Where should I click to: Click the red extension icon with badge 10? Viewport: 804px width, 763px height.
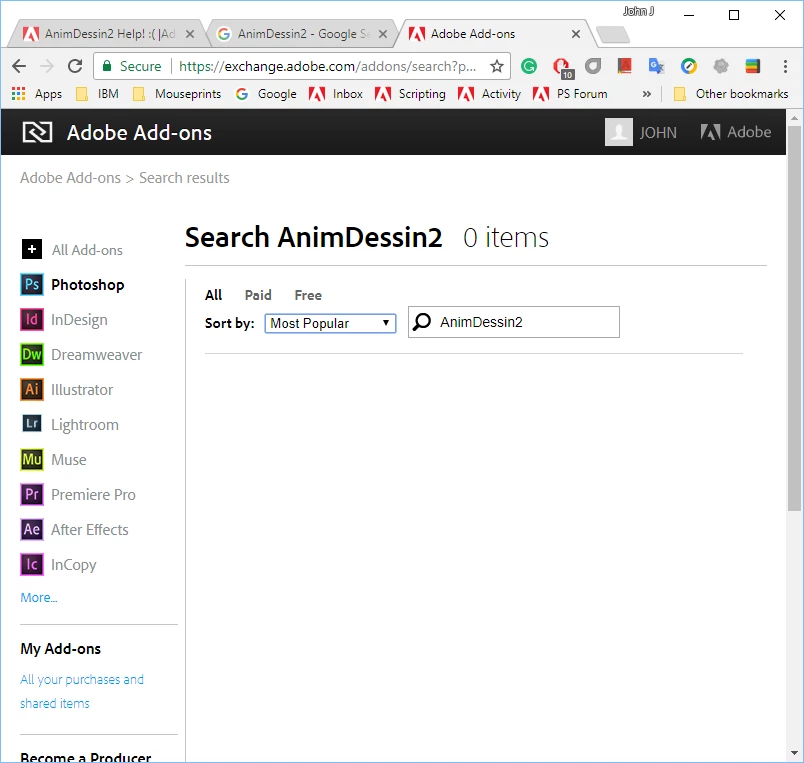pos(562,68)
